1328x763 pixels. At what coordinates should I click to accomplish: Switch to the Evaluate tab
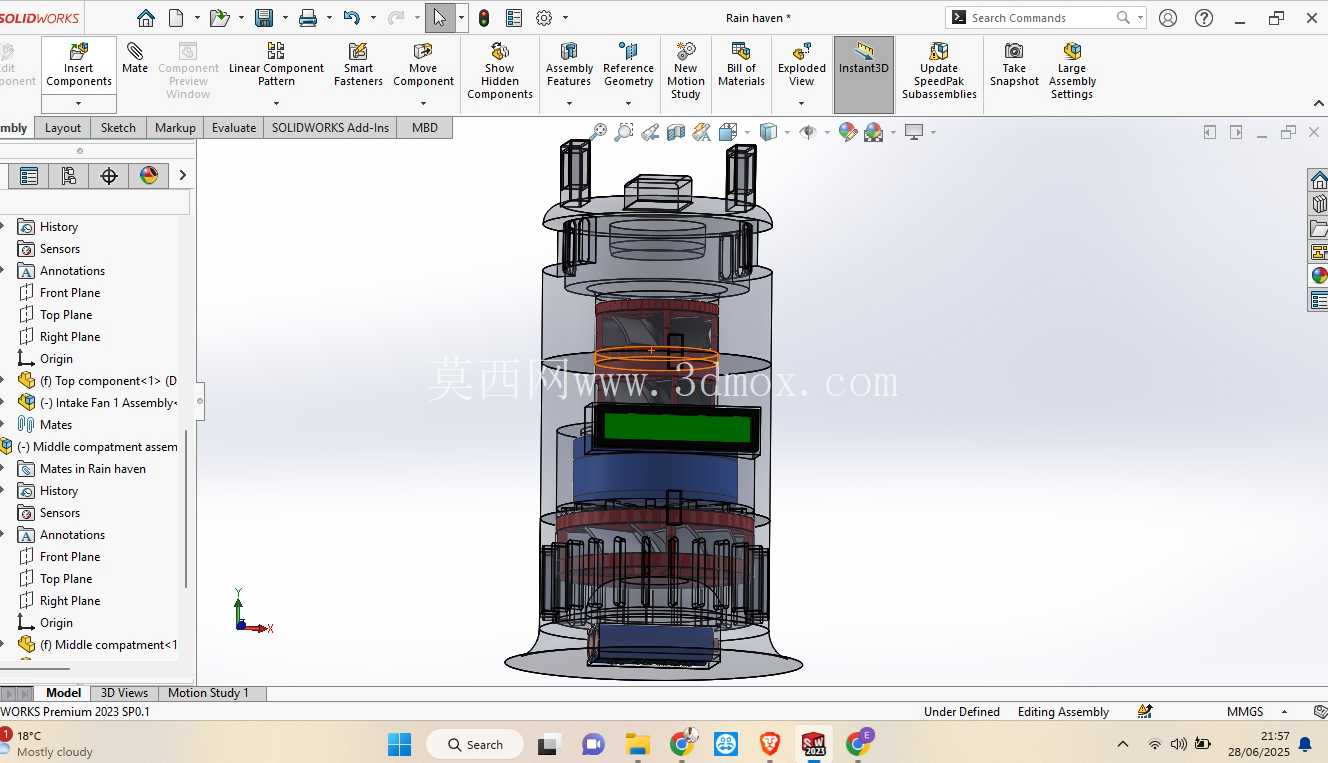coord(234,128)
